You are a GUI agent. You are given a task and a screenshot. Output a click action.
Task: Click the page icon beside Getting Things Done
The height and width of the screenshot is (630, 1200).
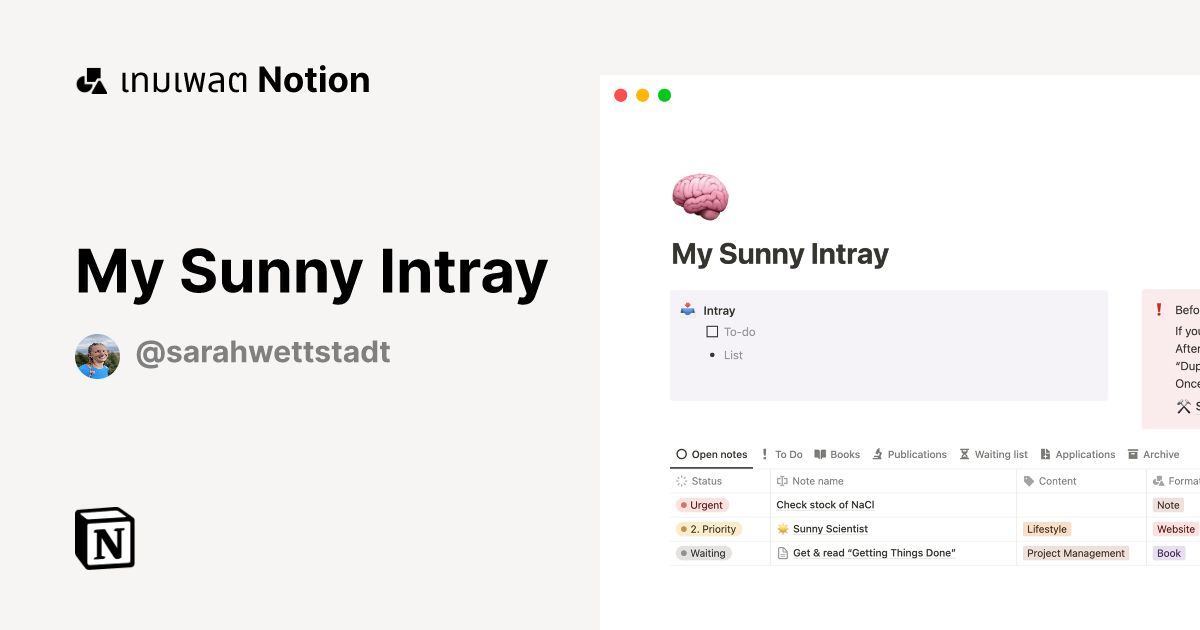(x=781, y=553)
